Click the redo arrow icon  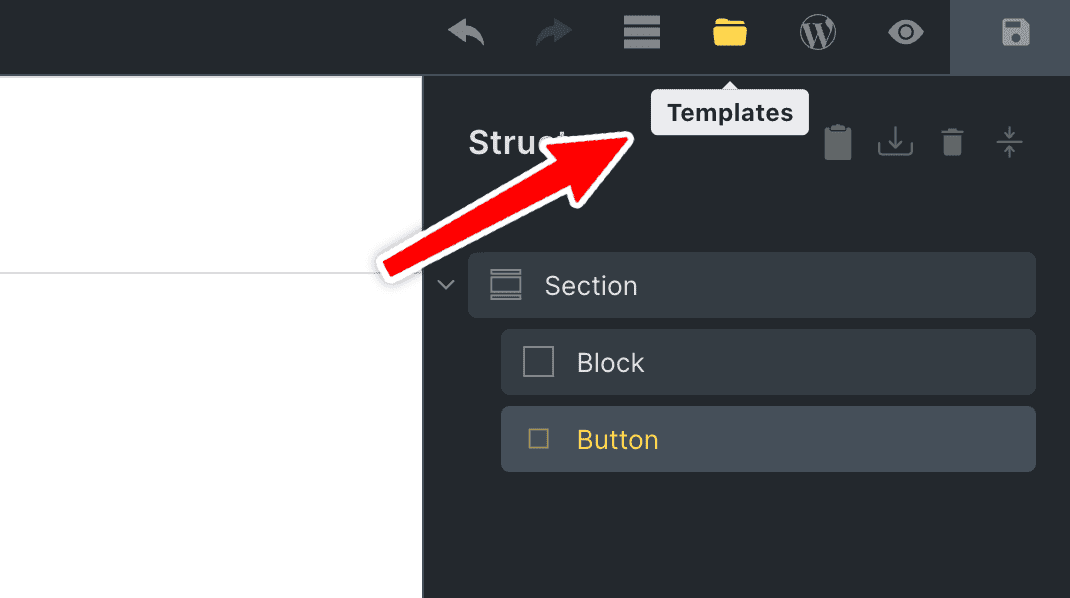pyautogui.click(x=555, y=33)
